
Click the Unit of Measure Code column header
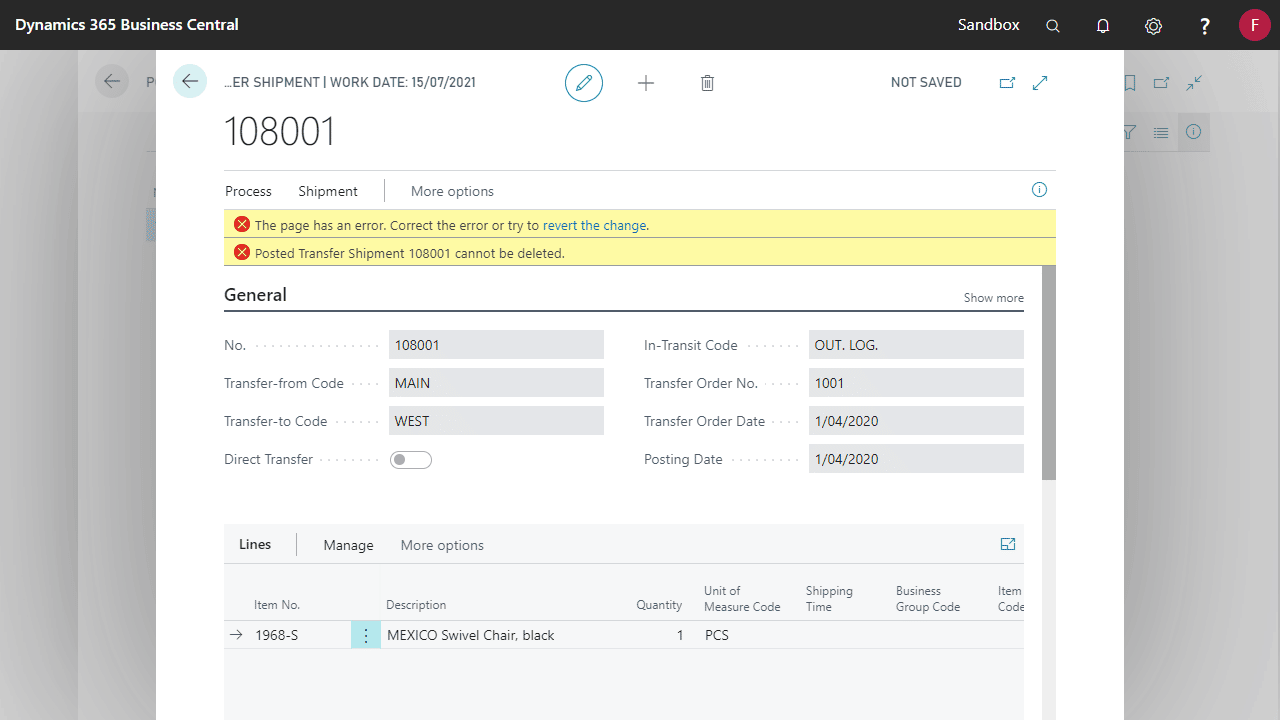pos(742,598)
